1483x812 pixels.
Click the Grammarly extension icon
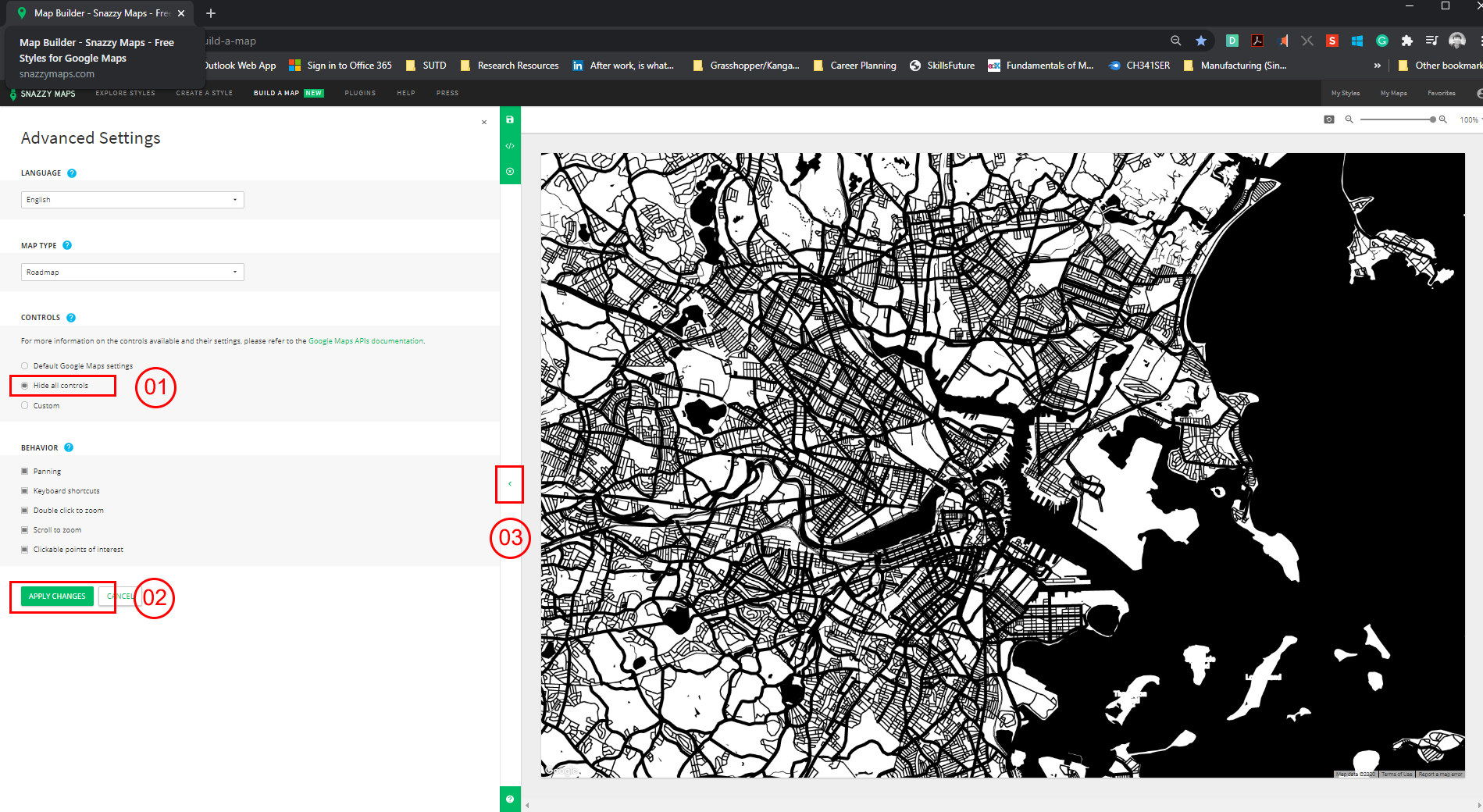[x=1381, y=41]
